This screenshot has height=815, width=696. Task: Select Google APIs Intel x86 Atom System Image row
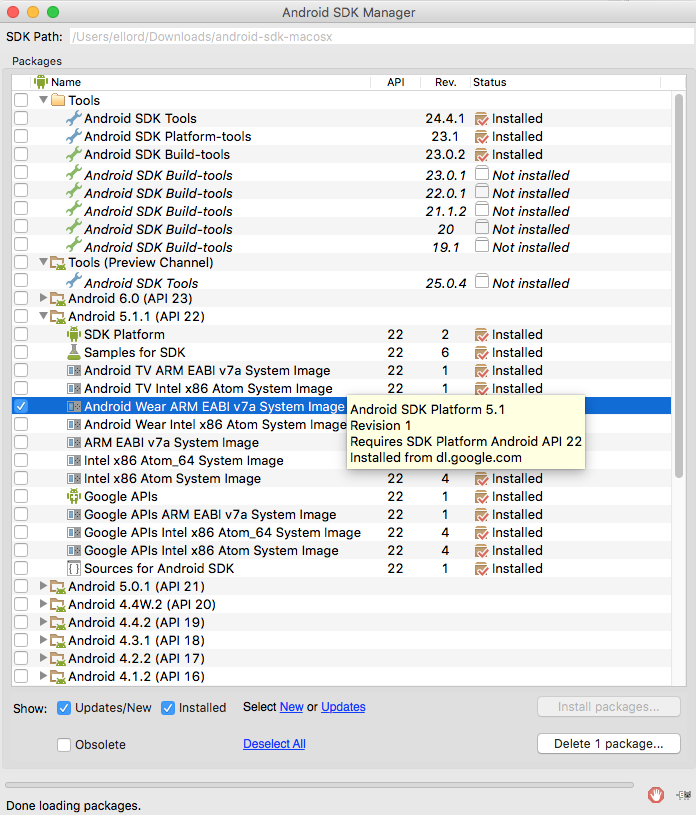tap(342, 550)
